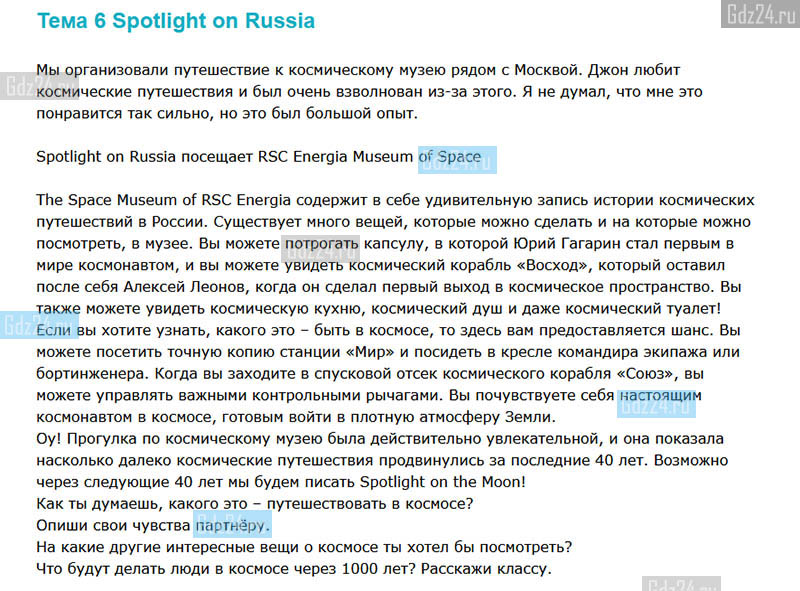This screenshot has height=591, width=800.
Task: Click the question "Как ты думаешь, какого это"
Action: [142, 504]
